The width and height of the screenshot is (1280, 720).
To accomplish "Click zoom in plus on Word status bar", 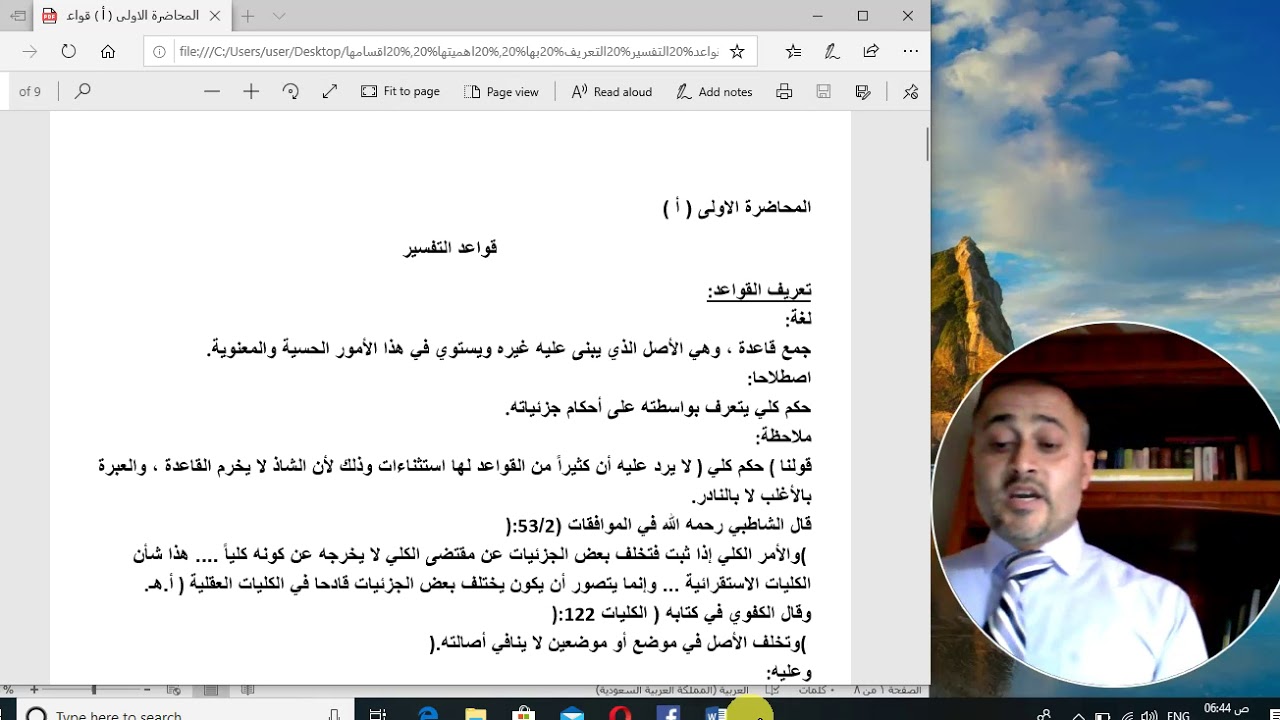I will click(33, 690).
